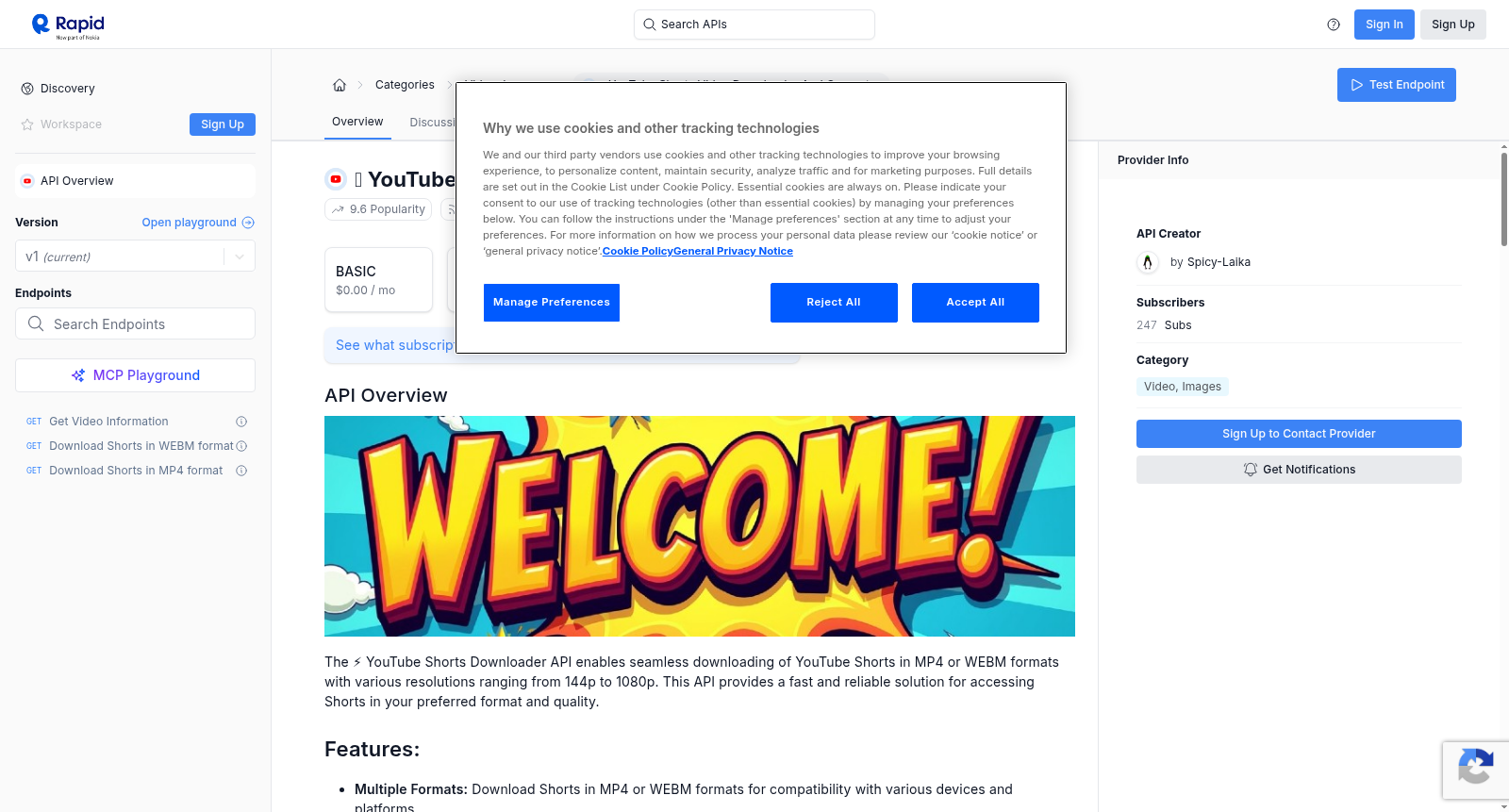Viewport: 1509px width, 812px height.
Task: Open the help question mark icon
Action: pyautogui.click(x=1334, y=25)
